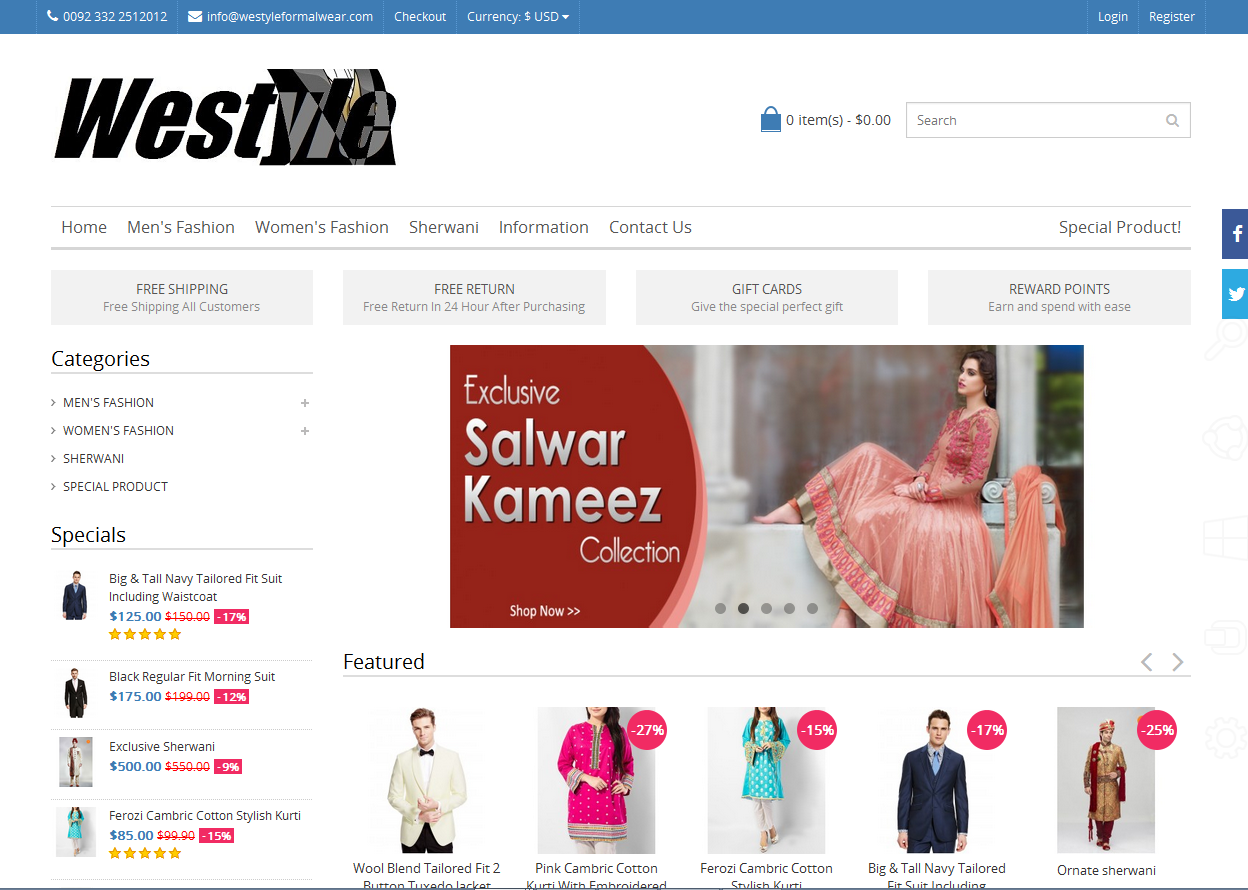Screen dimensions: 1248x890
Task: Click black morning suit thumbnail in Specials
Action: click(75, 693)
